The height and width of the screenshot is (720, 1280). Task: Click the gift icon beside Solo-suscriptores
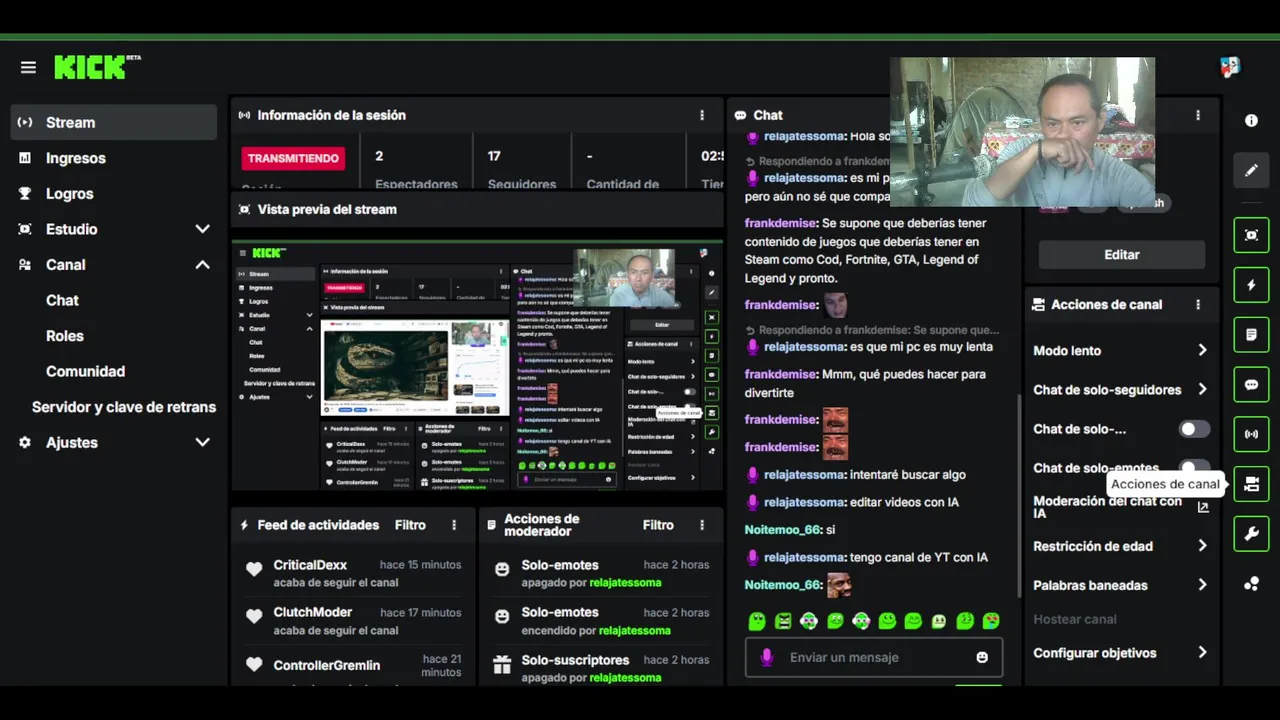click(502, 665)
